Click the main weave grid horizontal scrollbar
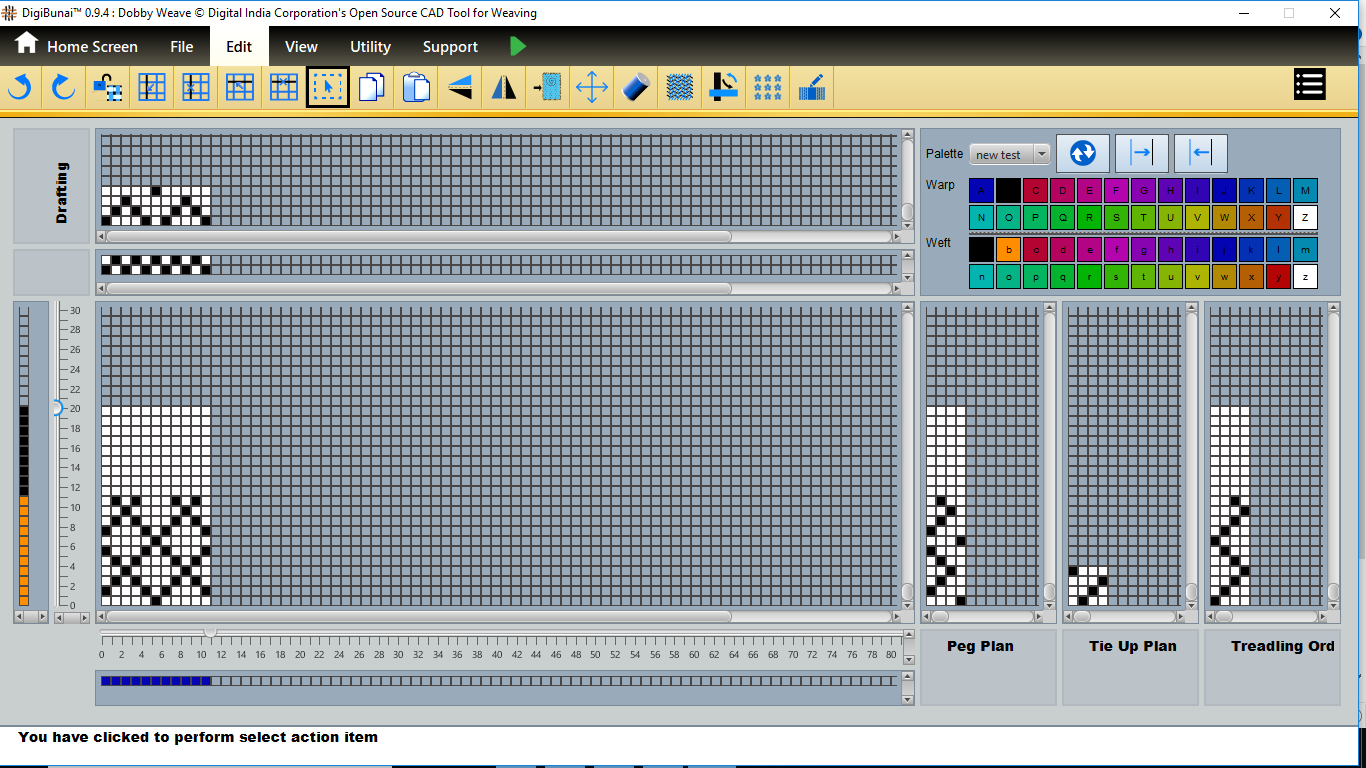This screenshot has width=1366, height=768. coord(419,617)
